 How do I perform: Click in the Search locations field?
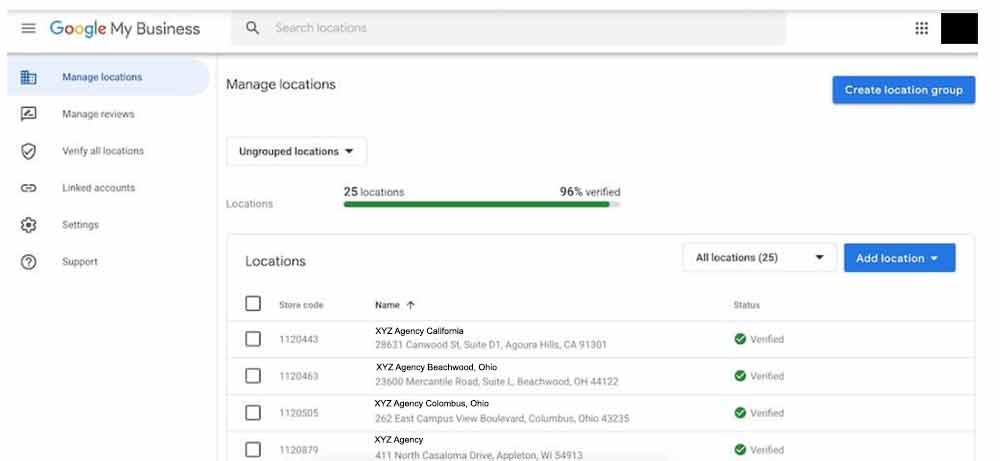pos(508,28)
